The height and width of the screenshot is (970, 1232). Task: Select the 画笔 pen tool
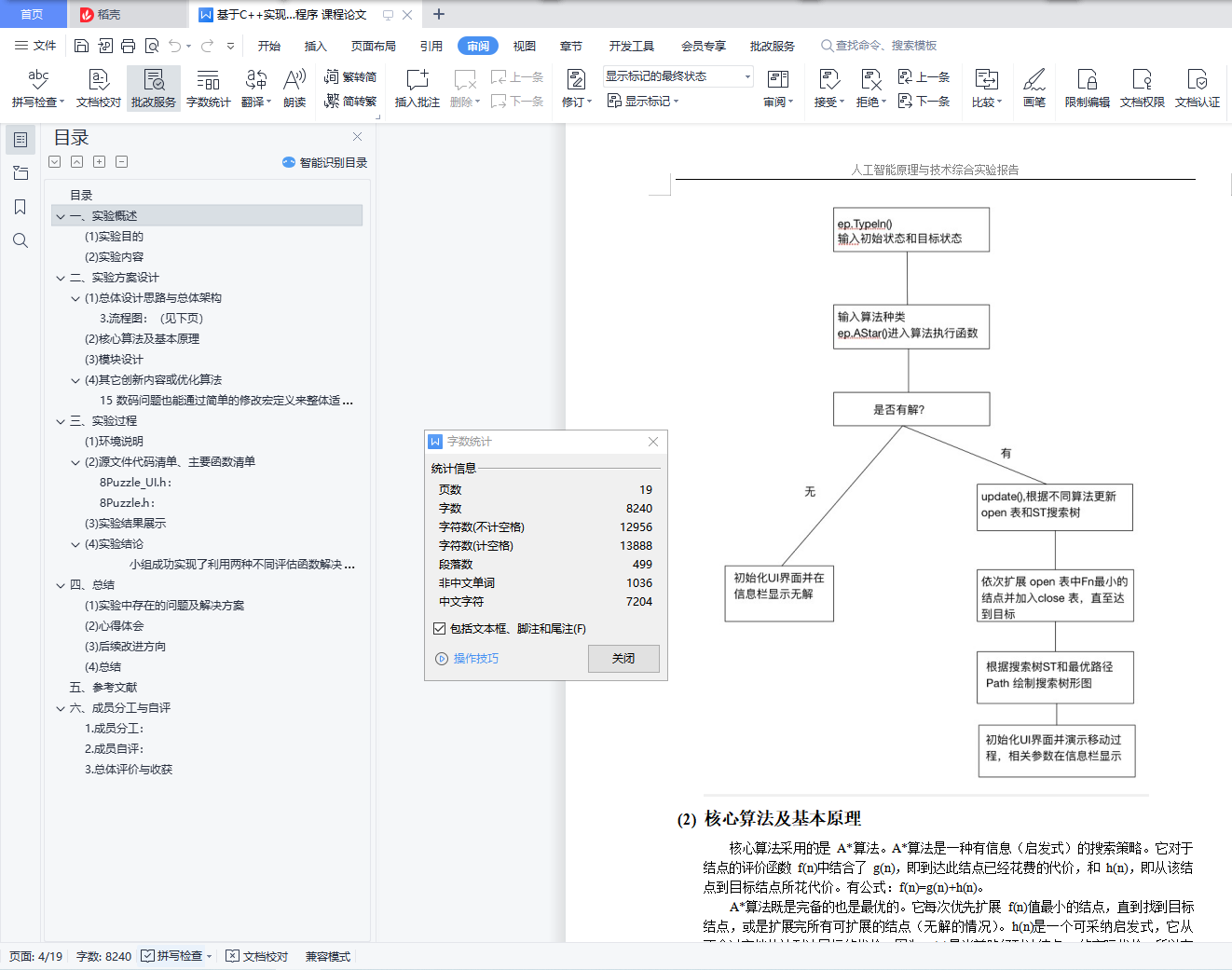[x=1034, y=89]
